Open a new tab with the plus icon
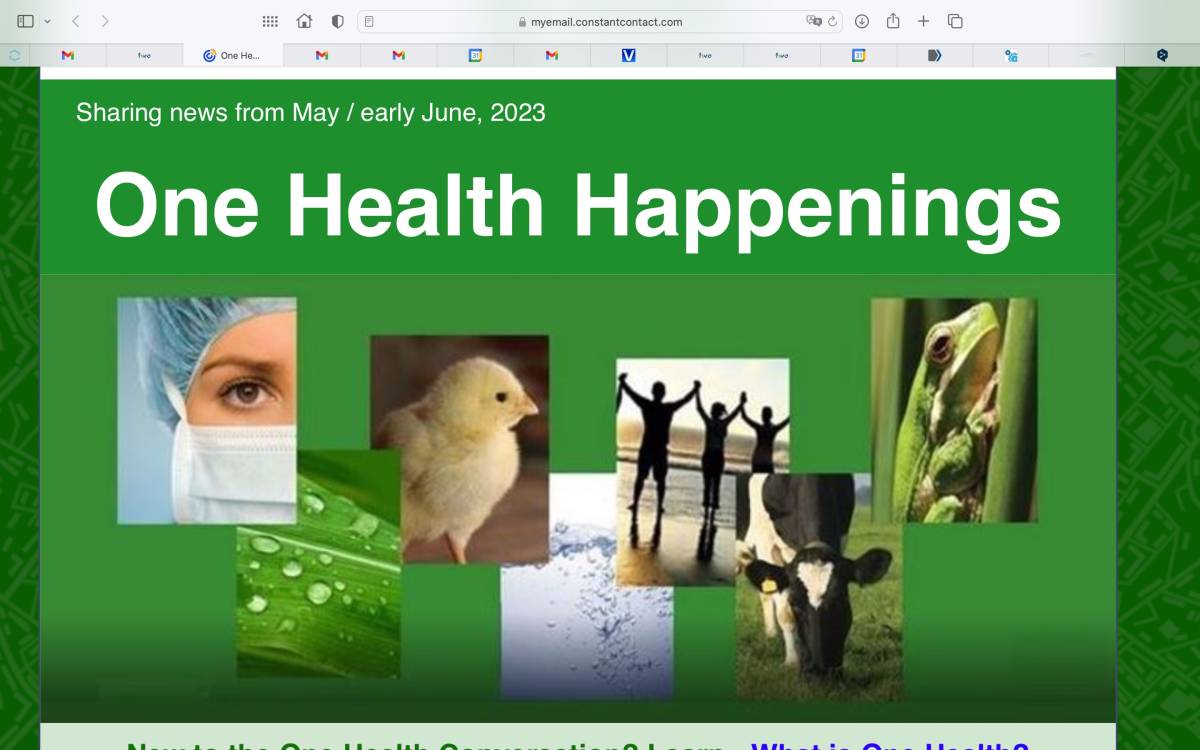The height and width of the screenshot is (750, 1200). click(x=922, y=21)
